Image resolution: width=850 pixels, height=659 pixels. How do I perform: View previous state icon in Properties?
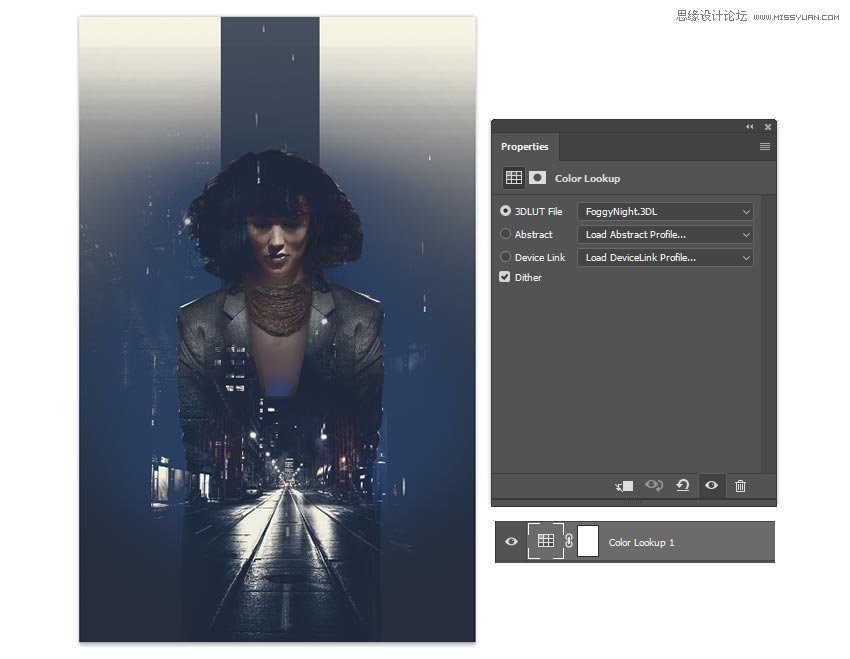[654, 485]
